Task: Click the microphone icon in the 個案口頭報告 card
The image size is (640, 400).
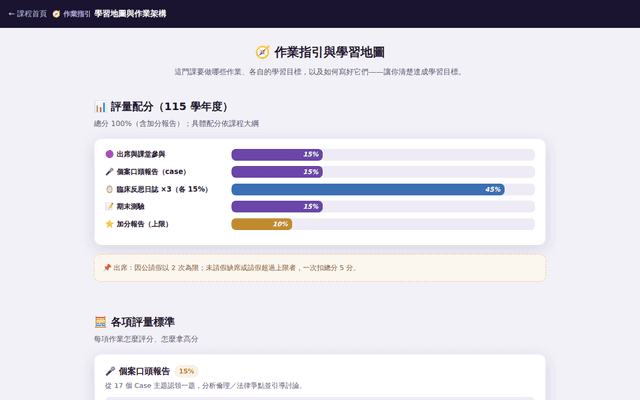Action: [x=110, y=371]
